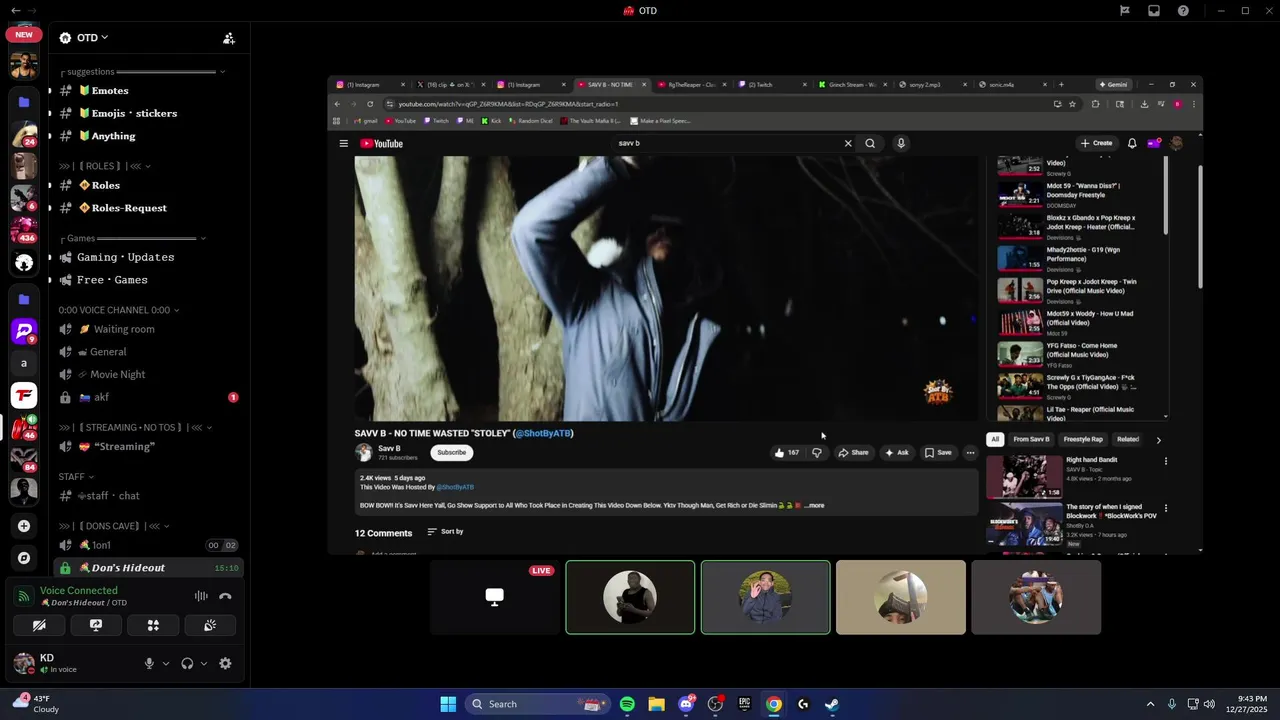Click the YouTube logo in stream
Viewport: 1280px width, 720px height.
pos(382,143)
